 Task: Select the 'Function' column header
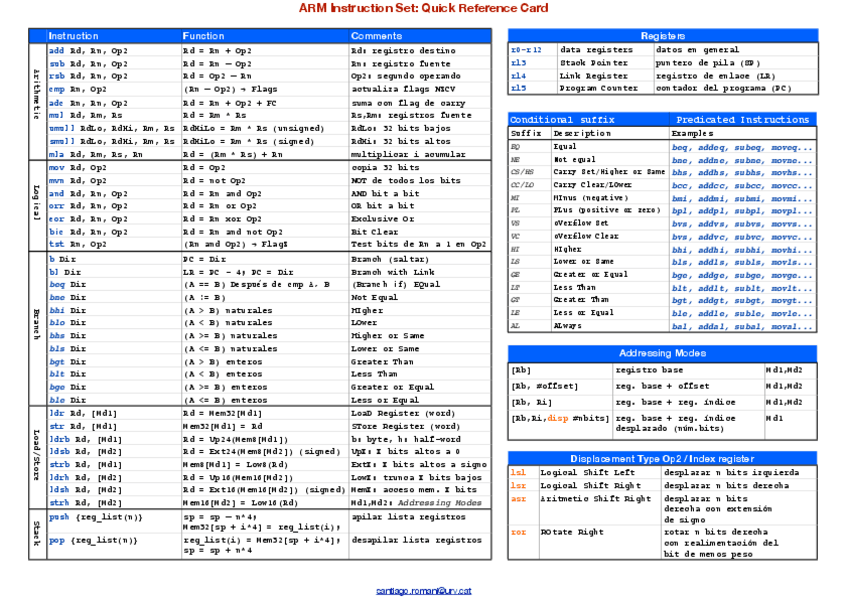(203, 36)
